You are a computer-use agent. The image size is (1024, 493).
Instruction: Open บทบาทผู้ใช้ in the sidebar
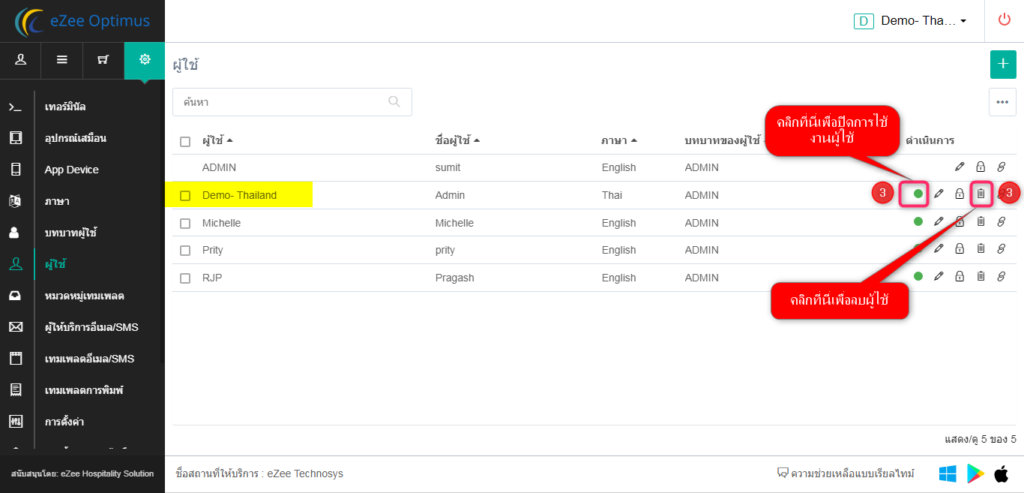71,232
